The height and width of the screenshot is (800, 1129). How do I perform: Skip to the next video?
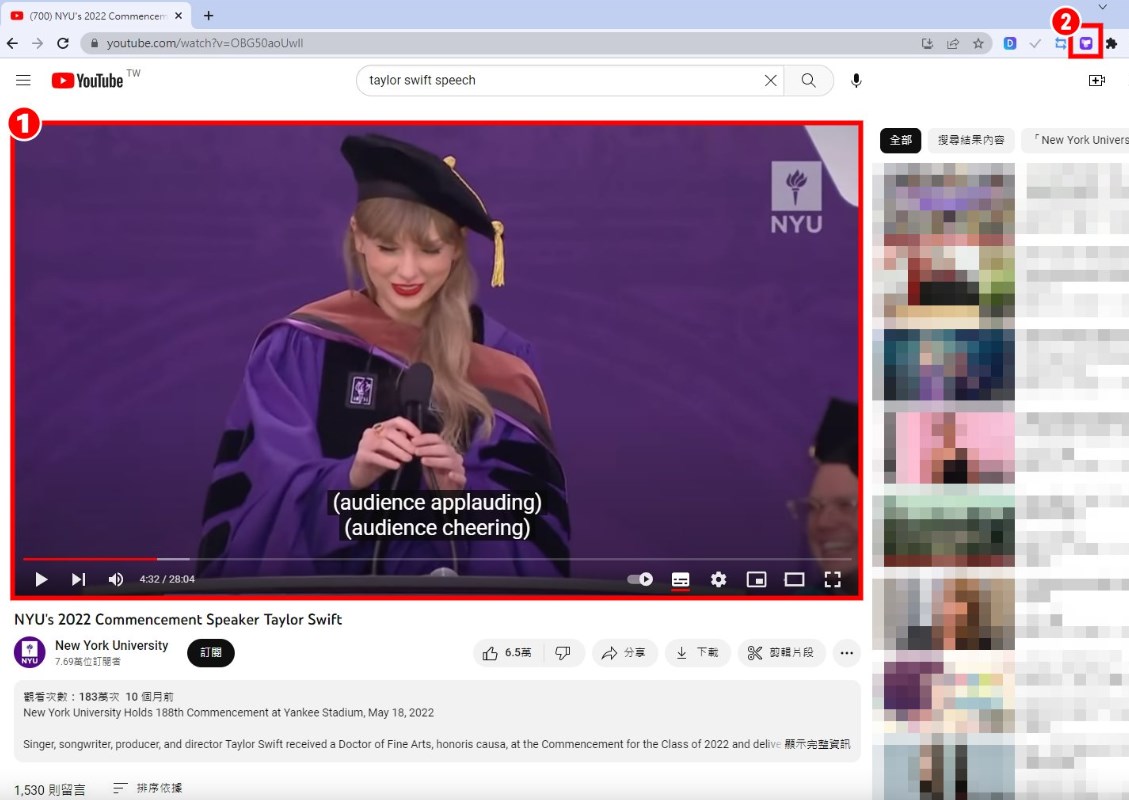click(x=78, y=579)
